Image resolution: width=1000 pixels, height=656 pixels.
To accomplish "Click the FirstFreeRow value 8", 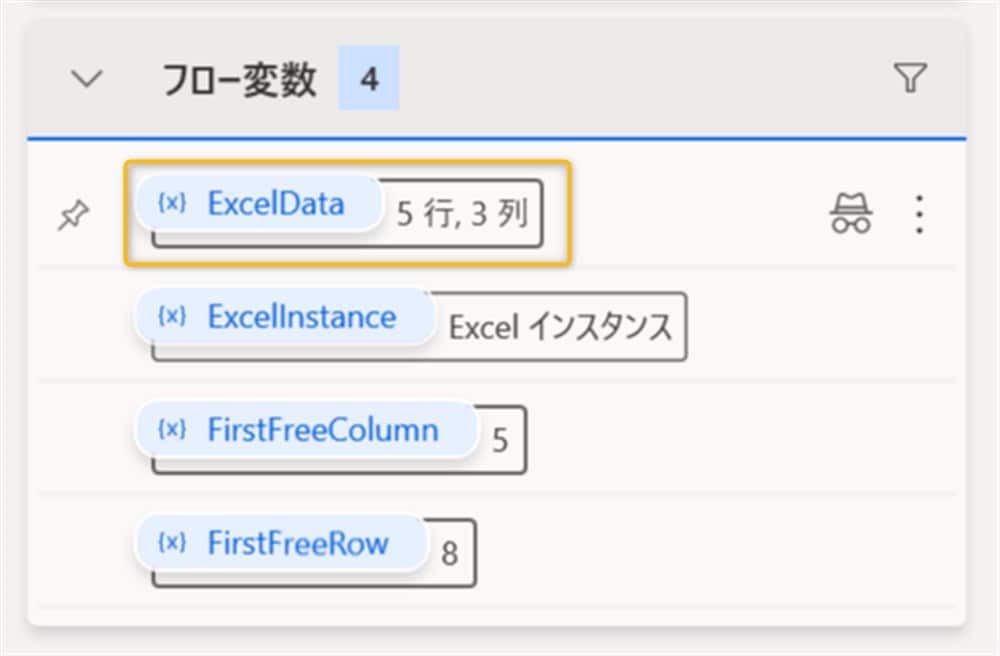I will pos(450,553).
